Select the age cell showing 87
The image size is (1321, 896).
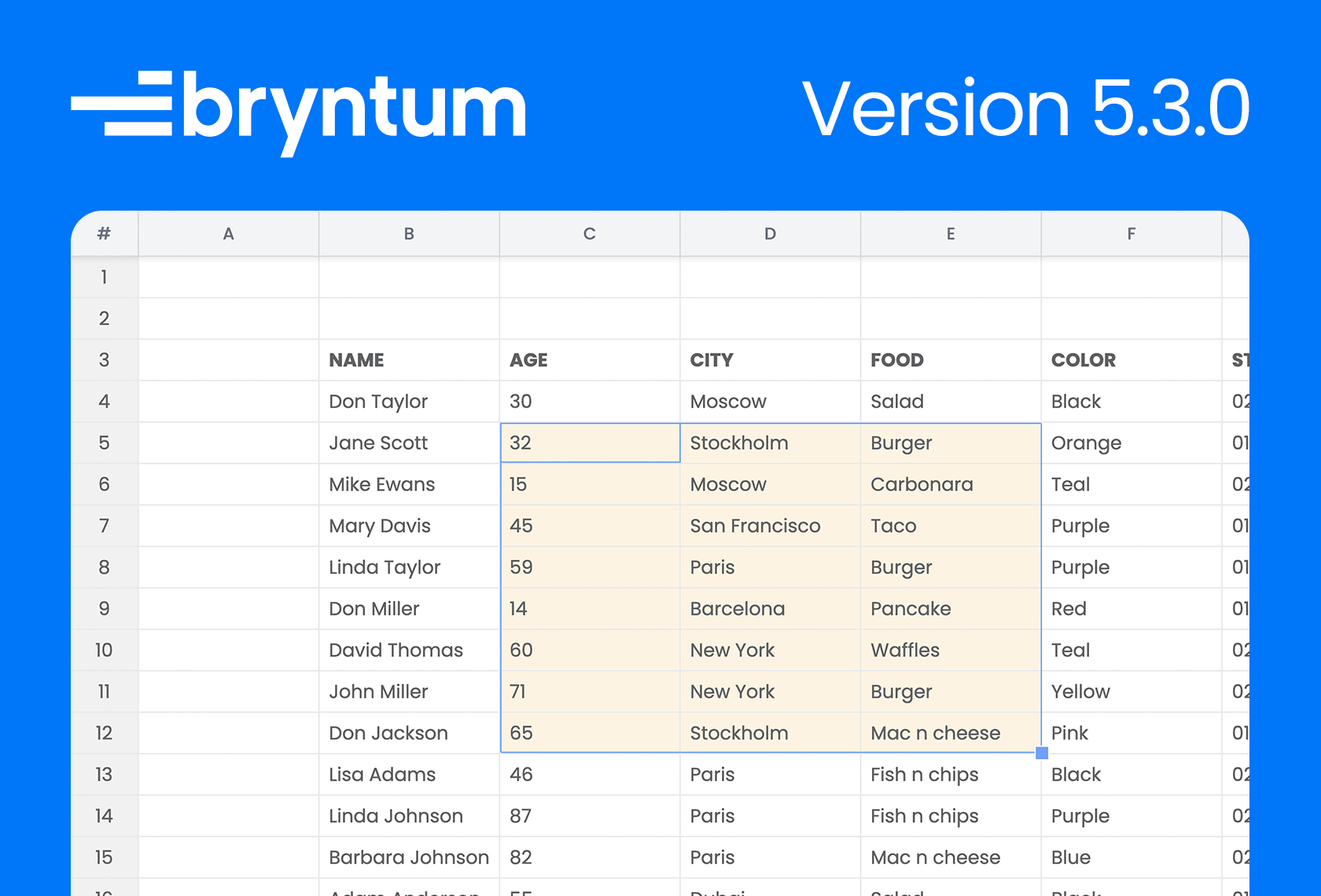(x=590, y=816)
